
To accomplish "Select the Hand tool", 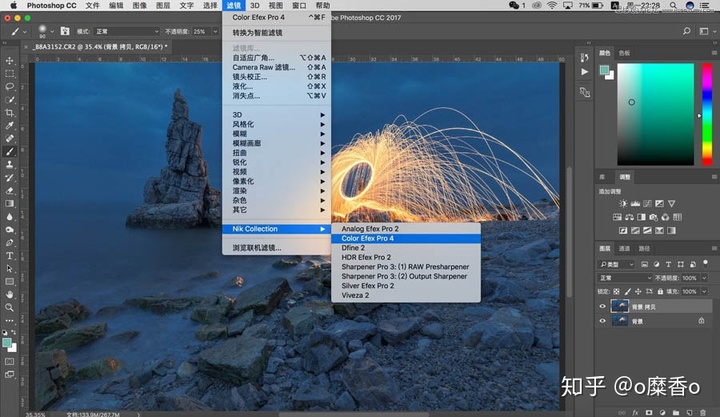I will (9, 294).
